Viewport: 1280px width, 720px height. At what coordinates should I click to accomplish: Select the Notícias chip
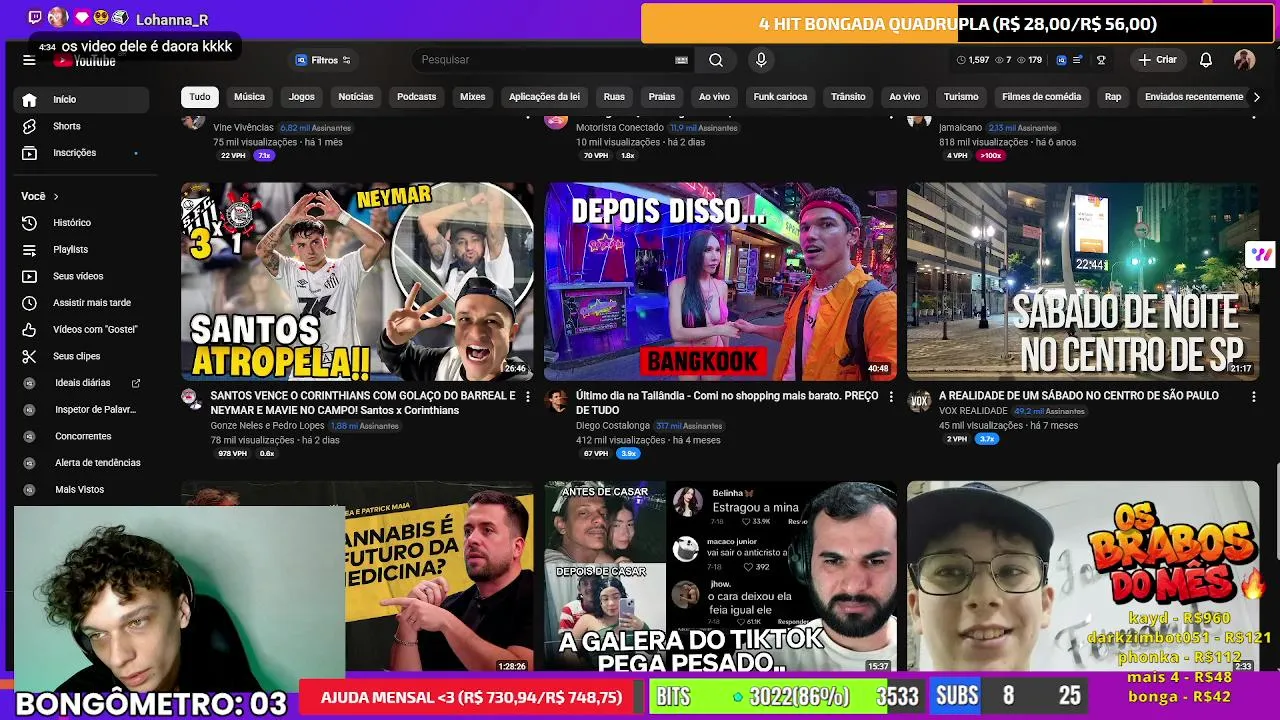[355, 97]
